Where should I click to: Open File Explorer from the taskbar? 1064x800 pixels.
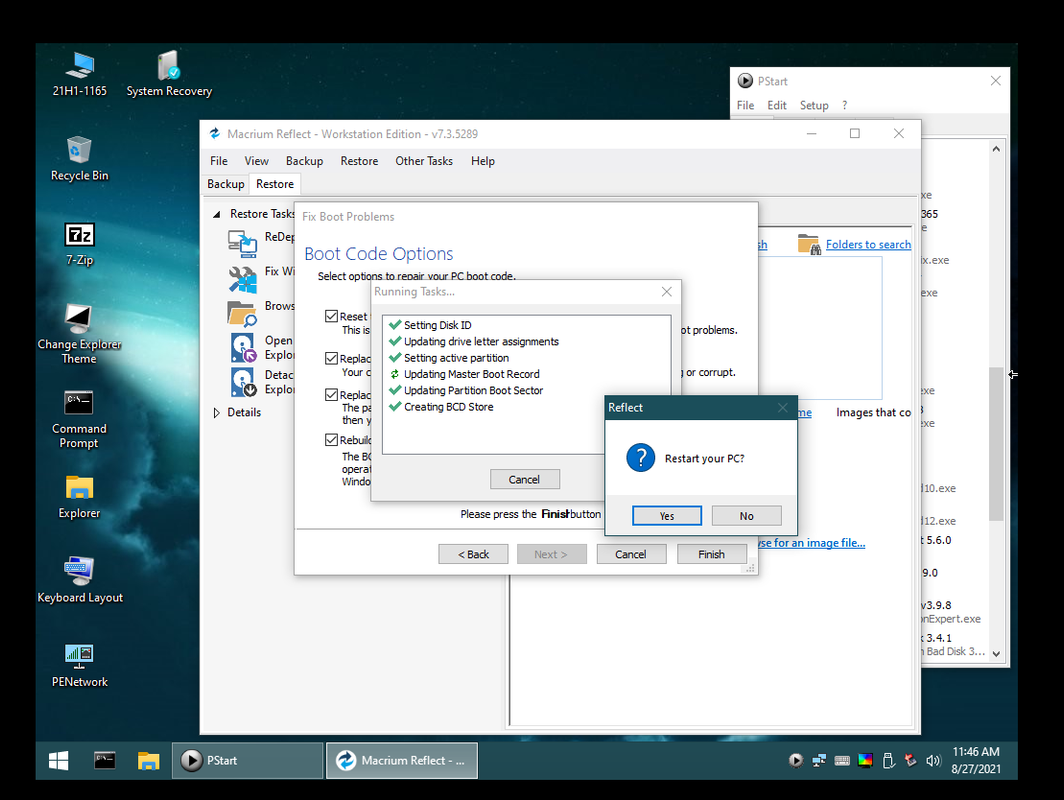(x=148, y=760)
